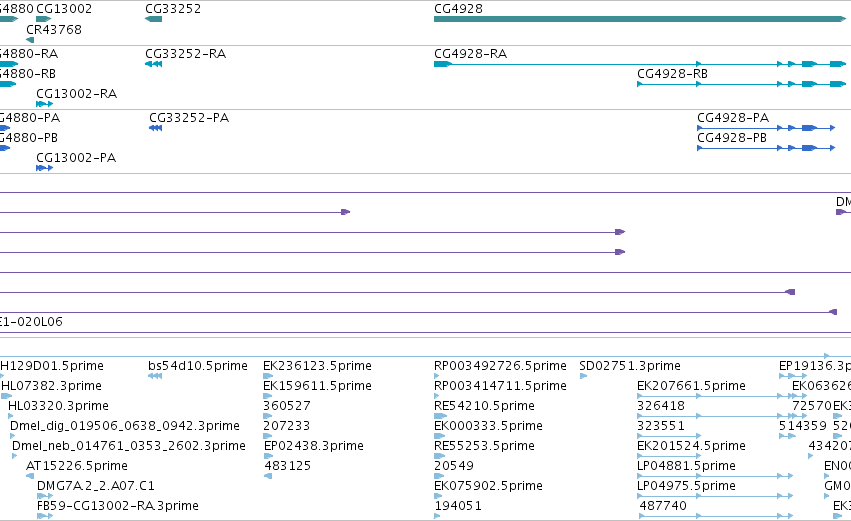The width and height of the screenshot is (851, 521).
Task: Click the CR43768 gene glyph
Action: [x=30, y=40]
